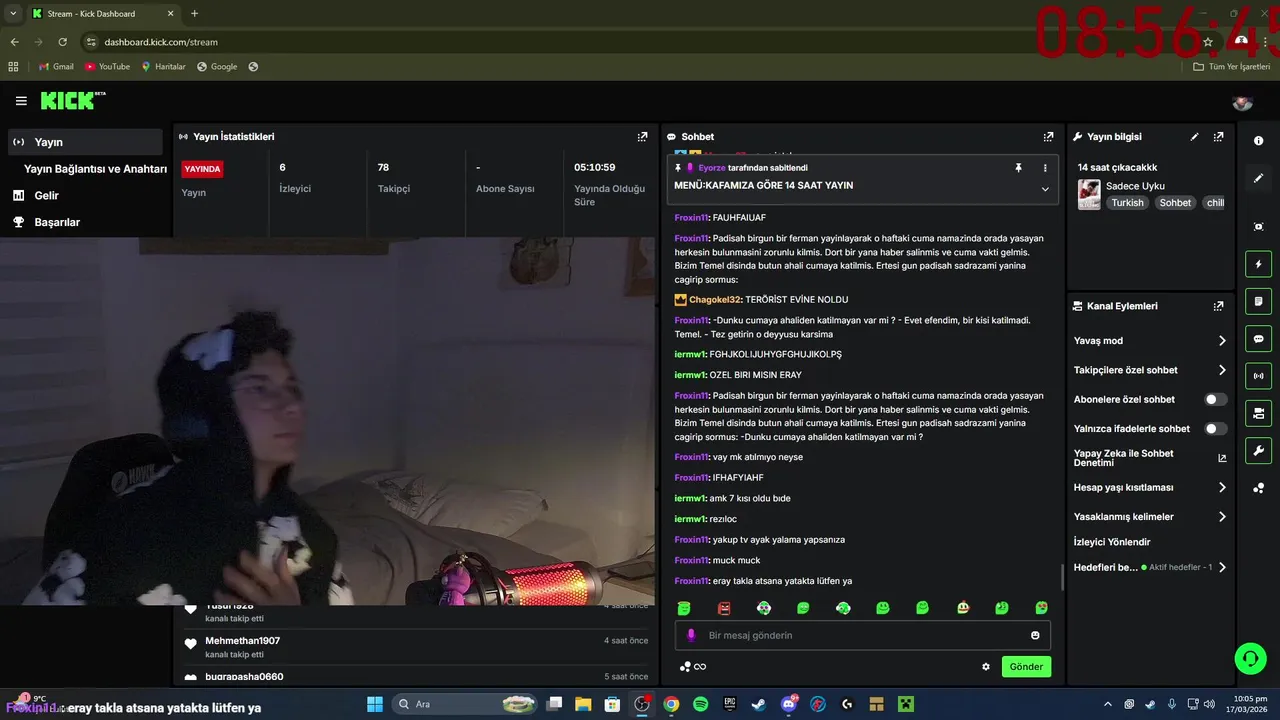Click the Sohbet tag chip
1280x720 pixels.
point(1175,202)
